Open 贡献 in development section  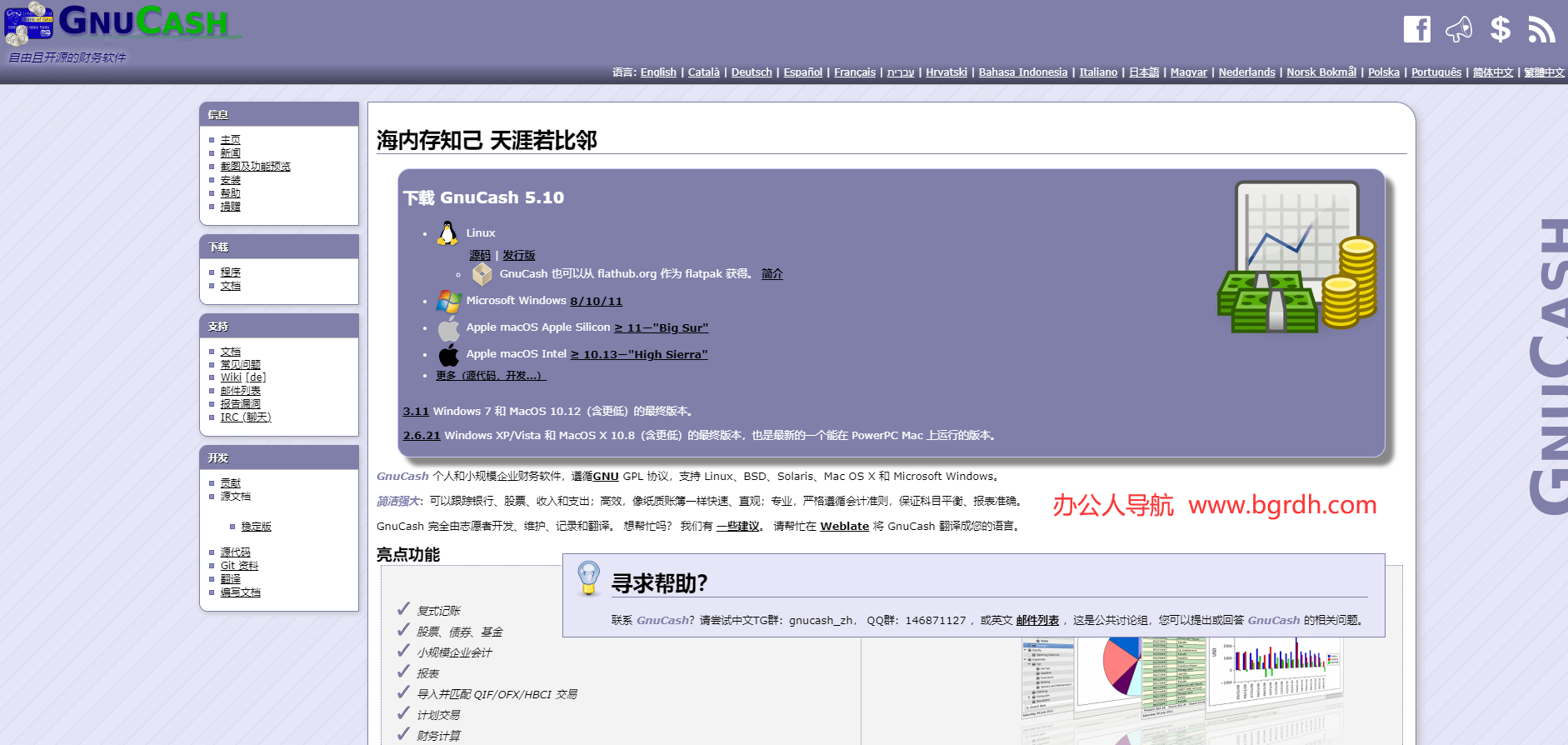pyautogui.click(x=231, y=483)
